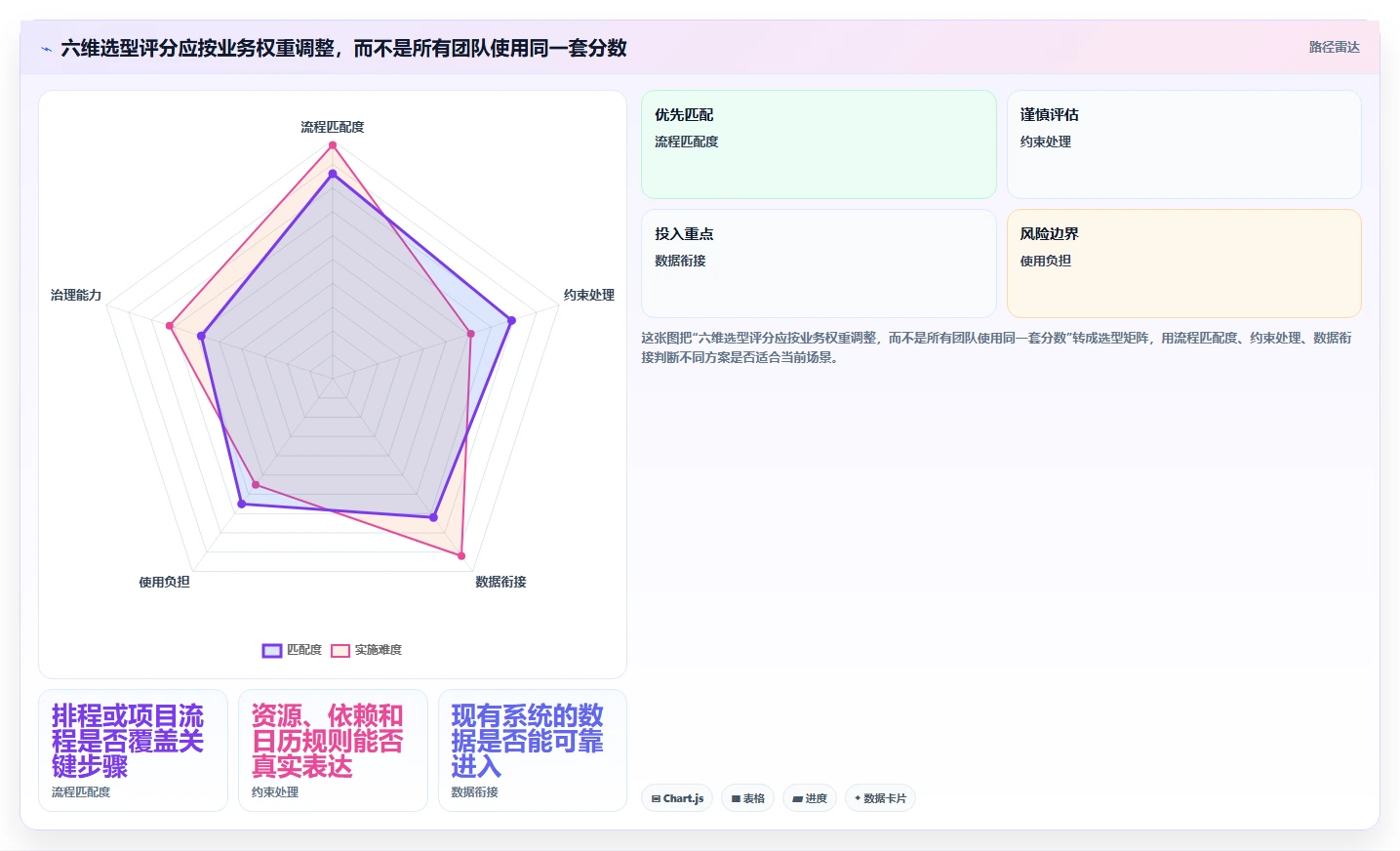Click the lightning icon beside the title

click(x=46, y=49)
